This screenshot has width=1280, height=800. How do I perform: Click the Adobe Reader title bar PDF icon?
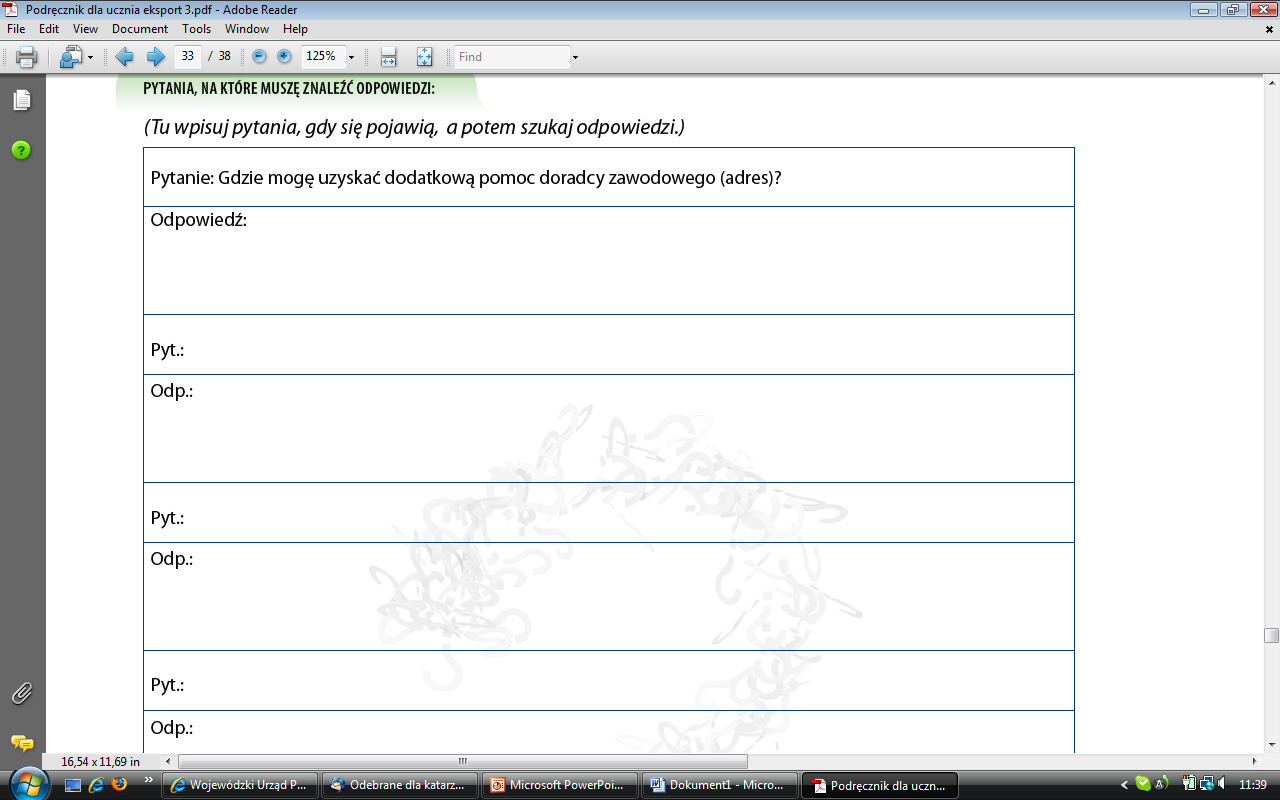(12, 10)
